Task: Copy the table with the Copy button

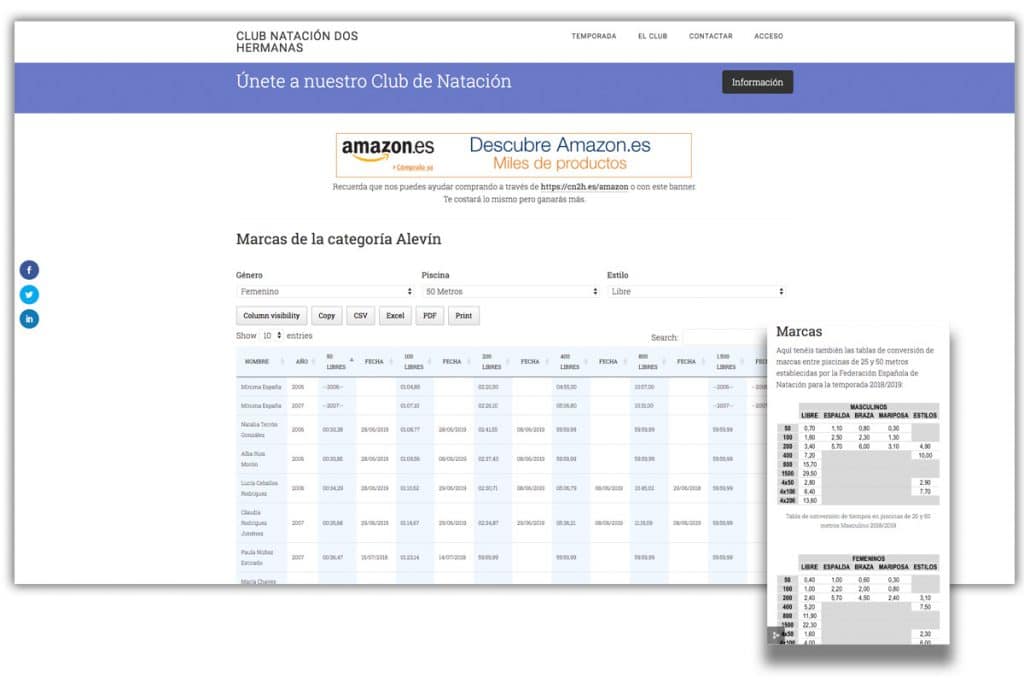Action: 327,315
